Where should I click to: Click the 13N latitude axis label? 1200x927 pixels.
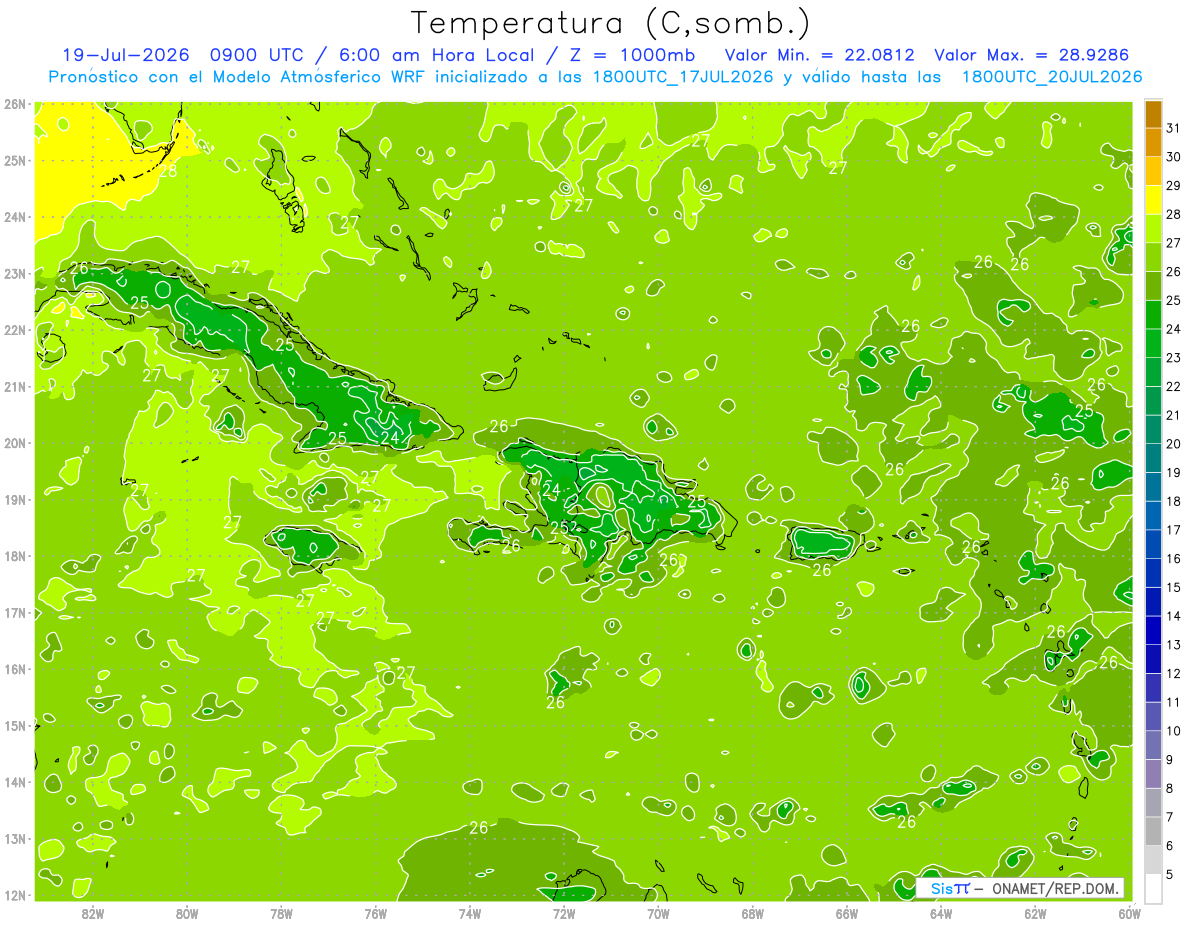pyautogui.click(x=14, y=838)
